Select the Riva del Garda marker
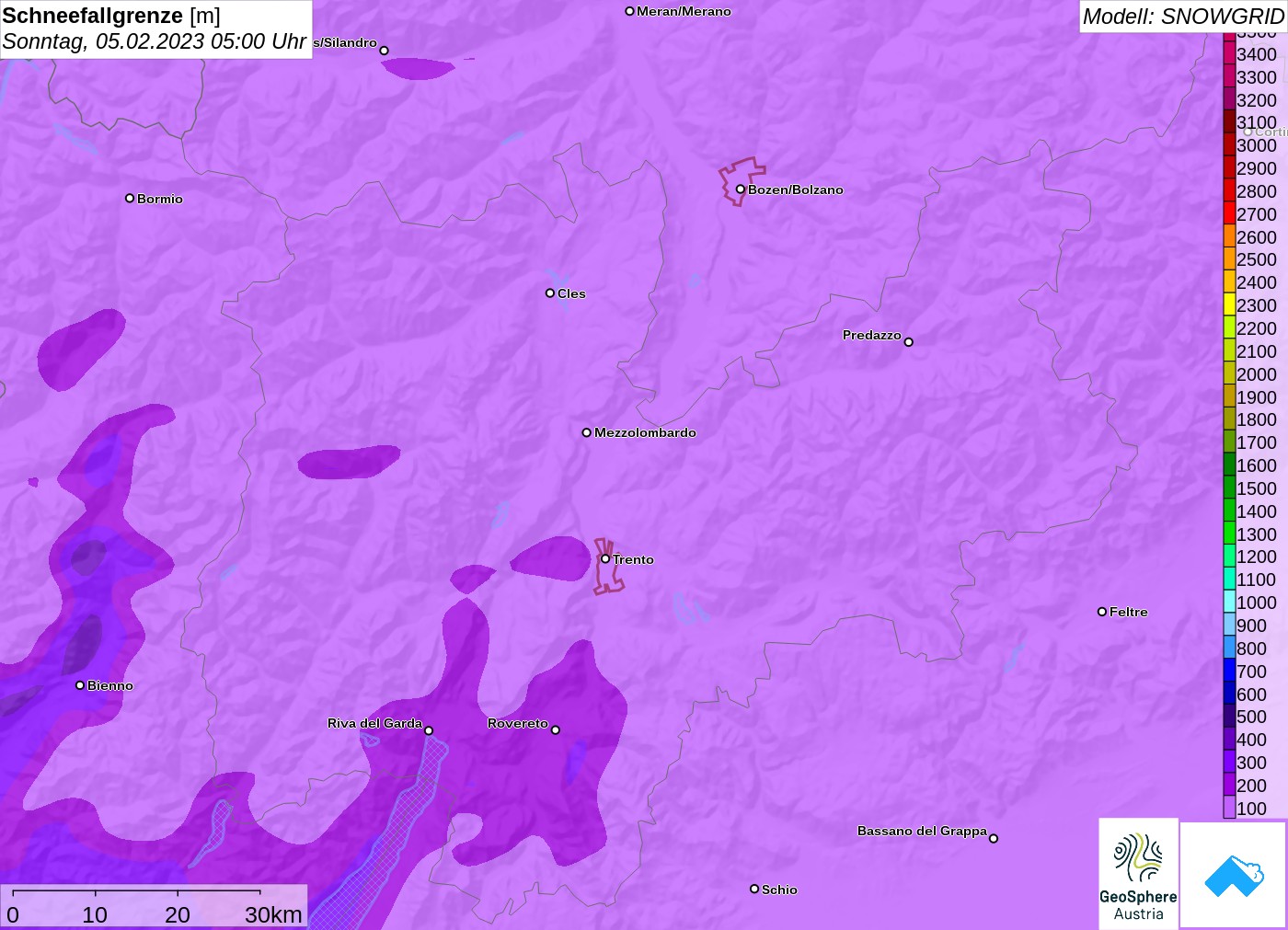The width and height of the screenshot is (1288, 930). [429, 730]
